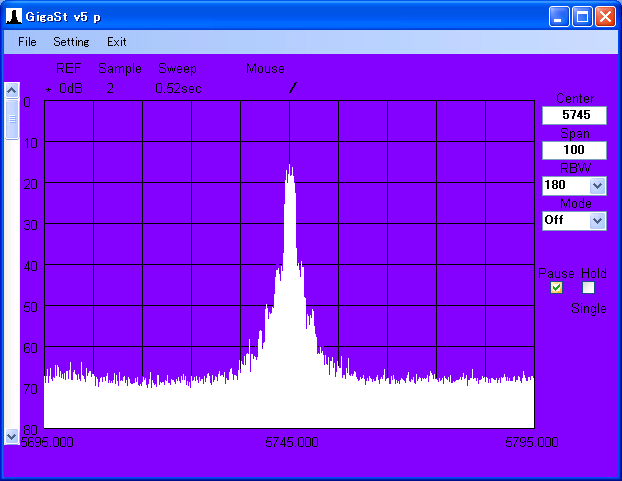Click the Exit menu item
The height and width of the screenshot is (481, 622).
(117, 42)
